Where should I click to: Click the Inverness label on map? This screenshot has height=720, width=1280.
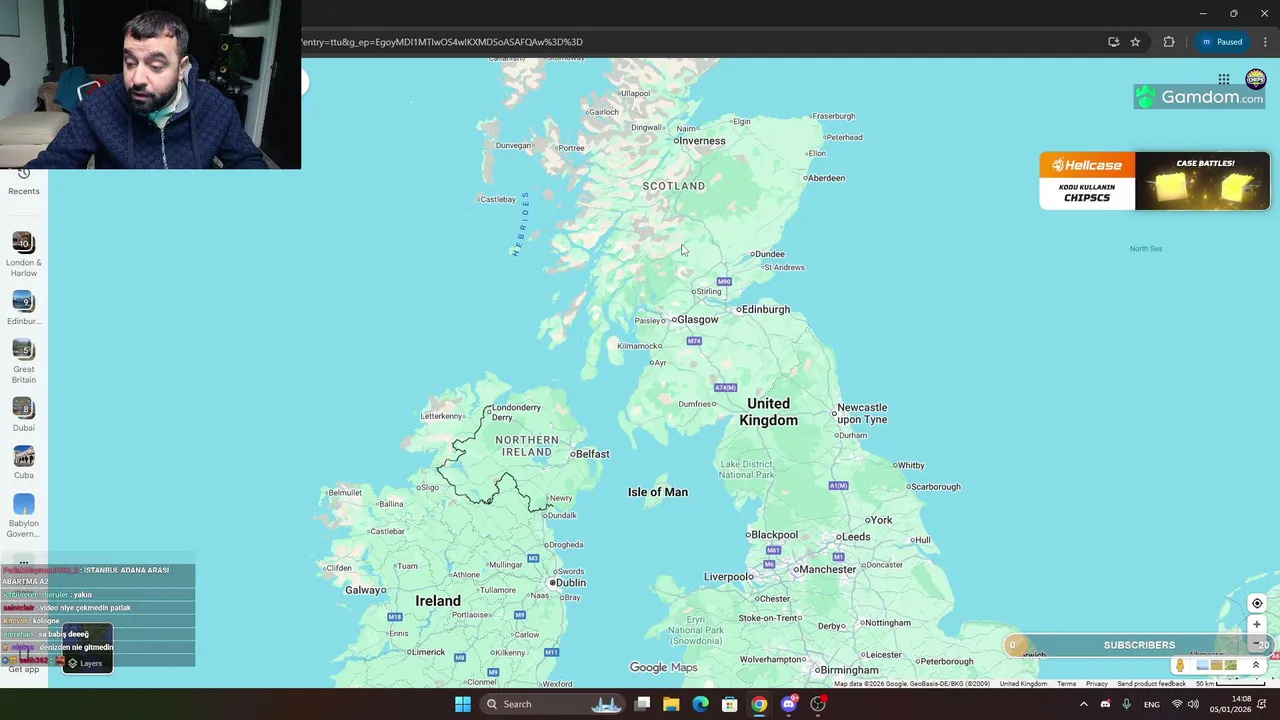(x=702, y=141)
